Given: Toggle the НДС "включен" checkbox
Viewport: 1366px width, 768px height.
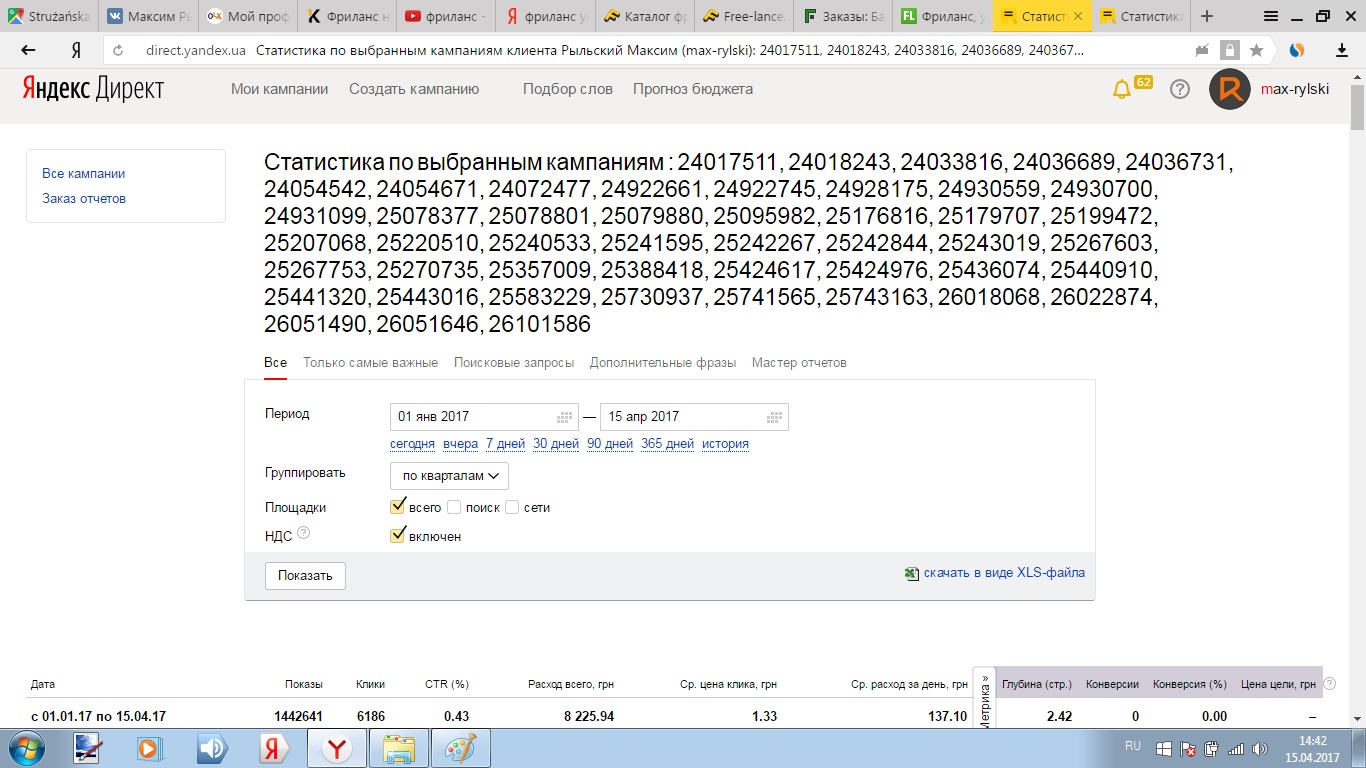Looking at the screenshot, I should [x=397, y=536].
